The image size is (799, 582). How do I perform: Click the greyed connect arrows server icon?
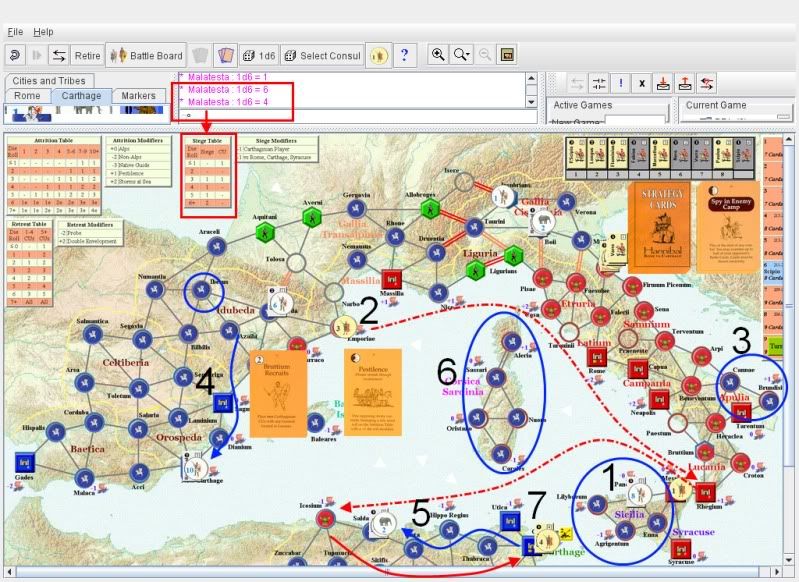577,83
